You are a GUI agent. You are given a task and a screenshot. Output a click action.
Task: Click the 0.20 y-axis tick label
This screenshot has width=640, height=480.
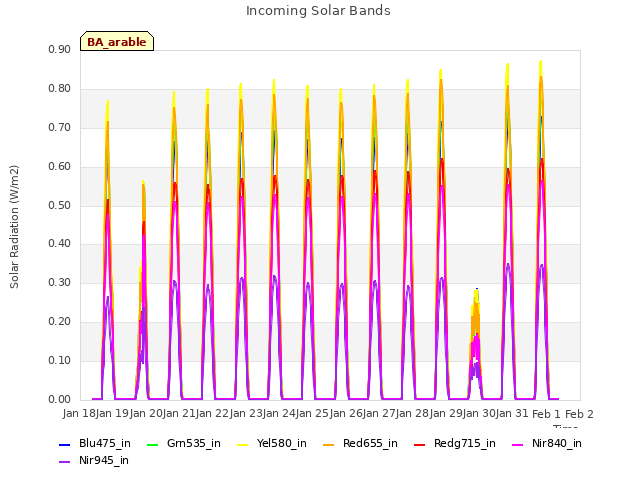coord(60,322)
